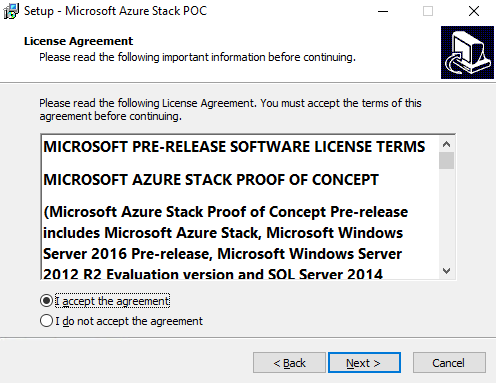The image size is (496, 383).
Task: Close the Azure Stack POC setup window
Action: (x=474, y=11)
